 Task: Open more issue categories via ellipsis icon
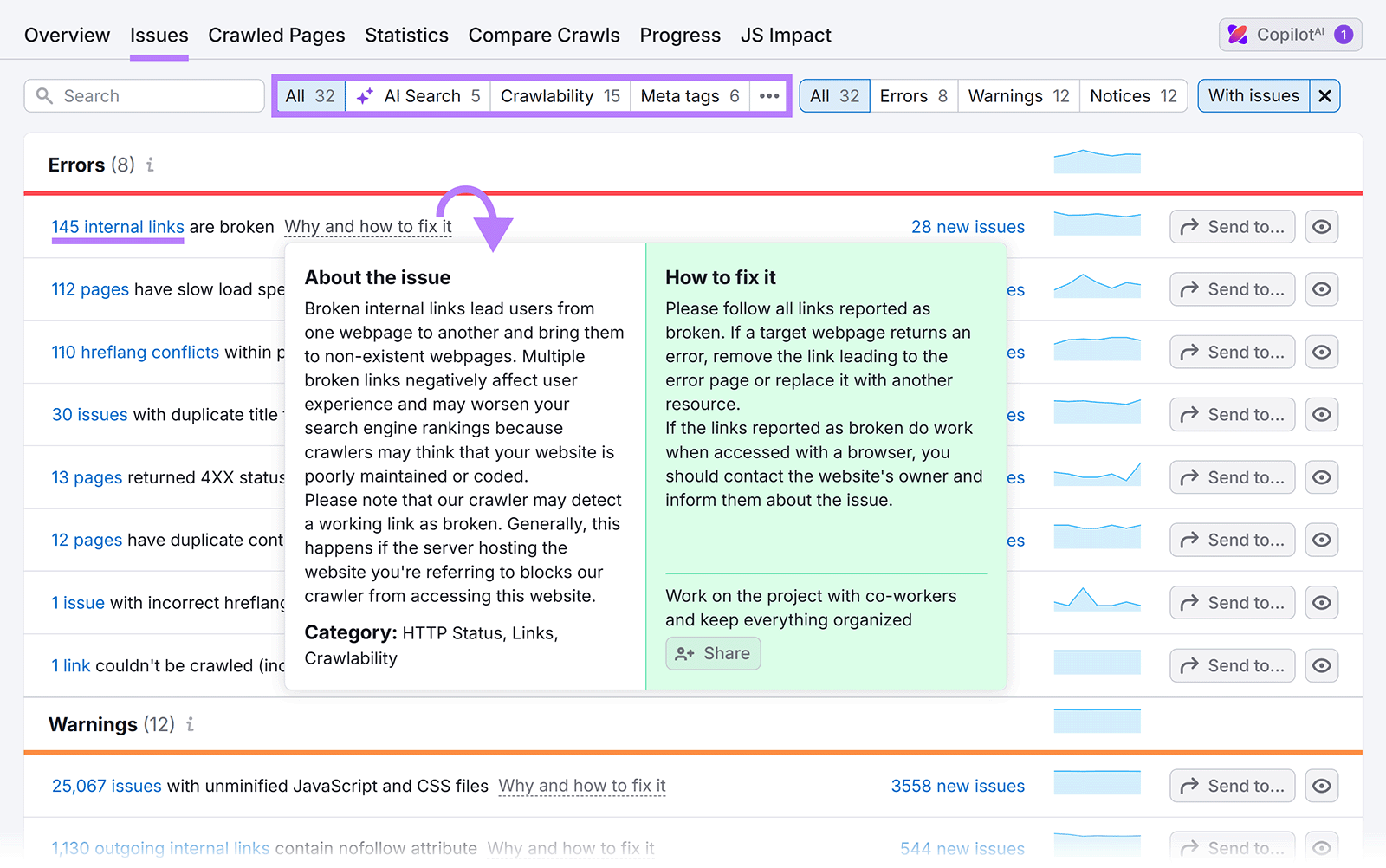(x=767, y=95)
